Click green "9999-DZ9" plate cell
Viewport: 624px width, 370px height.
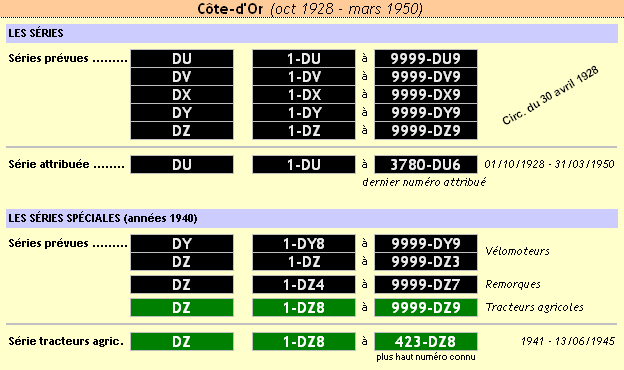pos(425,308)
